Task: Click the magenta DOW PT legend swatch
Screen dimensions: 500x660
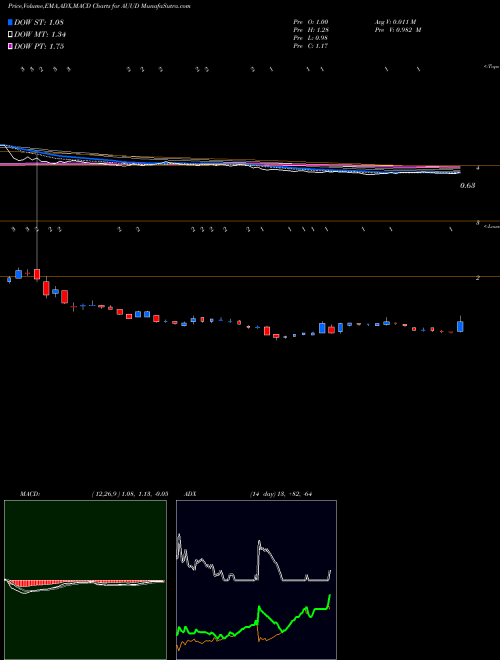Action: tap(10, 46)
